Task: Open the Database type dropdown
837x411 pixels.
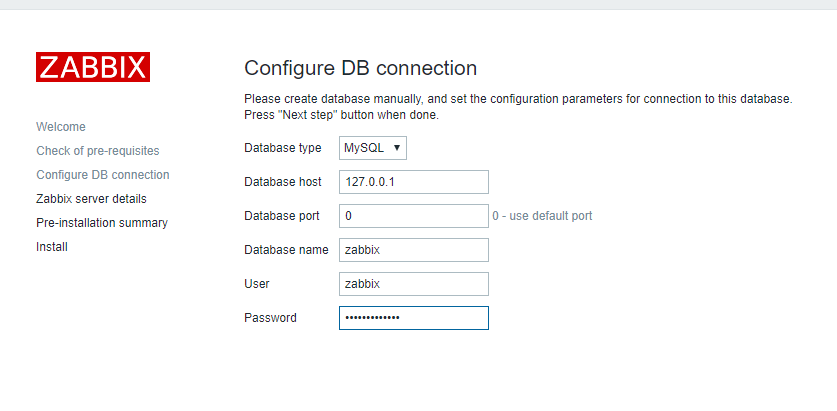Action: click(x=373, y=148)
